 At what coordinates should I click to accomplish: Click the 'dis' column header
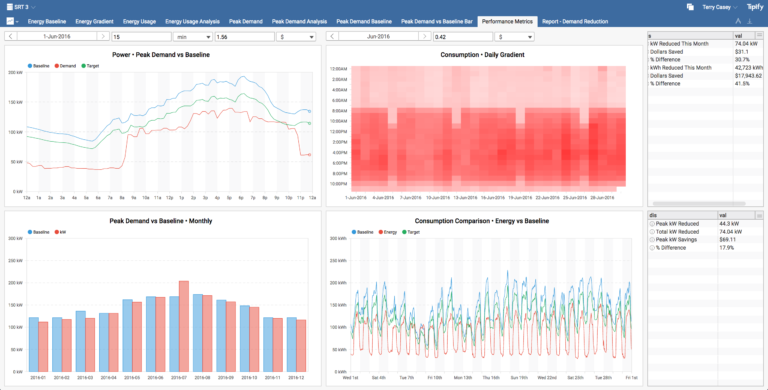[683, 216]
